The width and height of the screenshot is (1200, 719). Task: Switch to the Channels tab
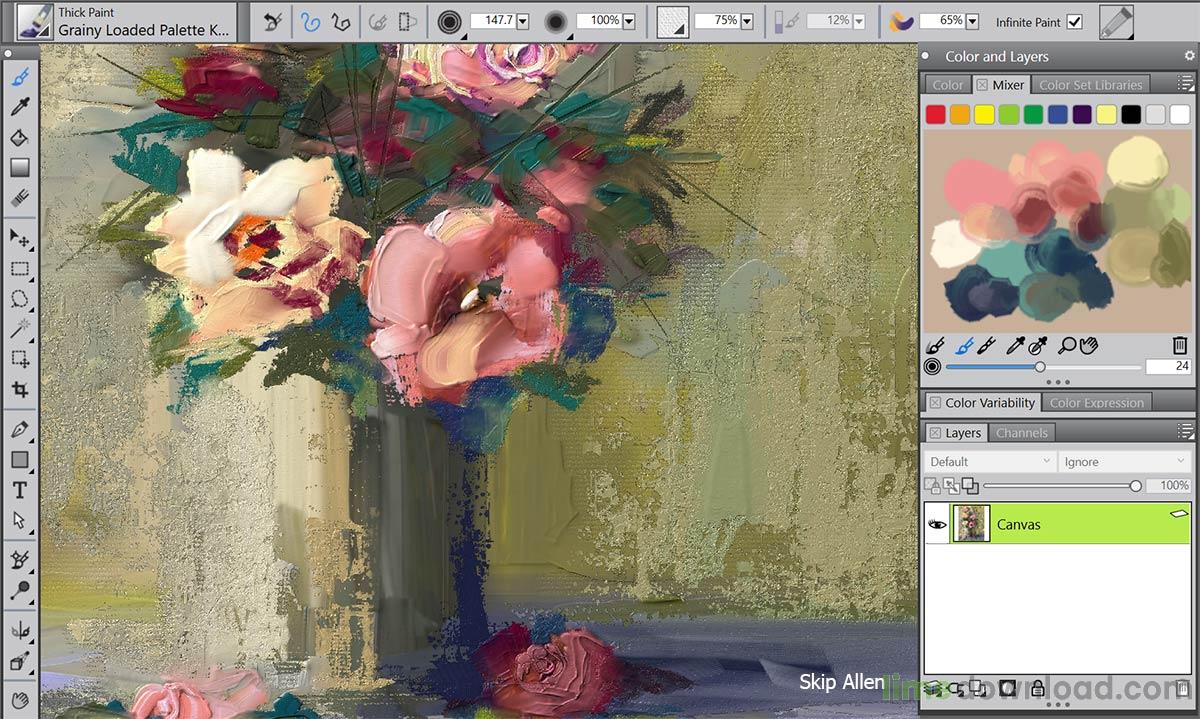coord(1021,432)
